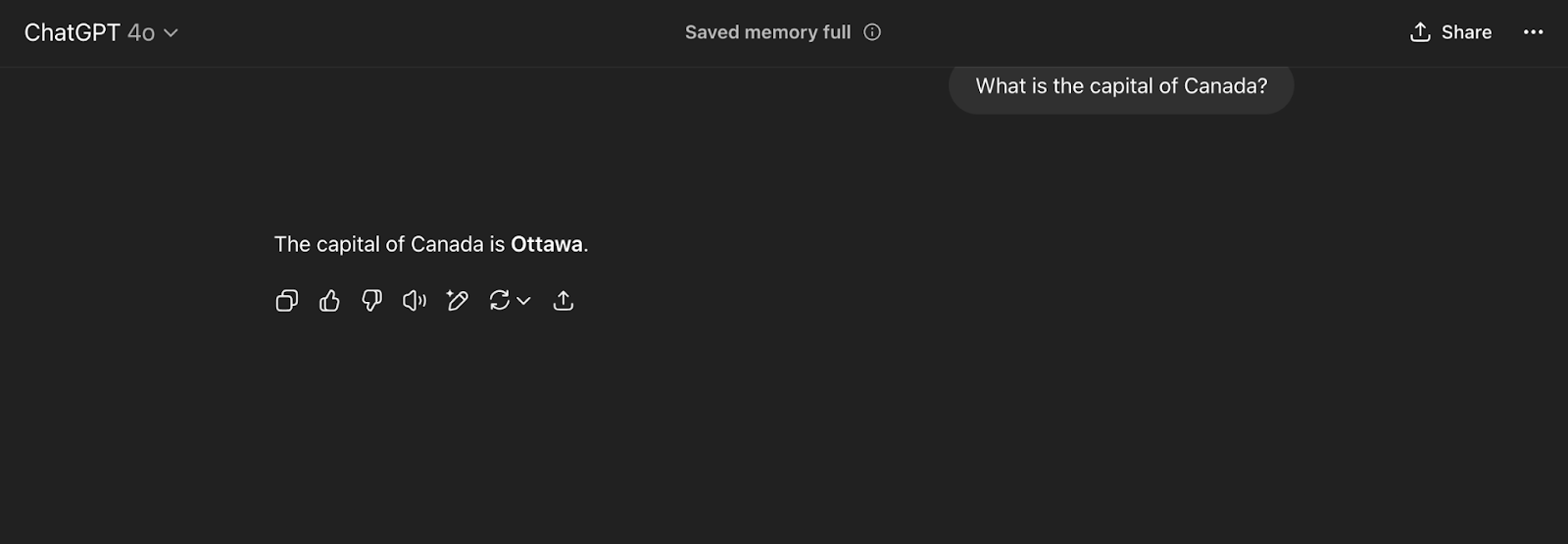
Task: Expand the chevron beside 4o label
Action: coord(171,33)
